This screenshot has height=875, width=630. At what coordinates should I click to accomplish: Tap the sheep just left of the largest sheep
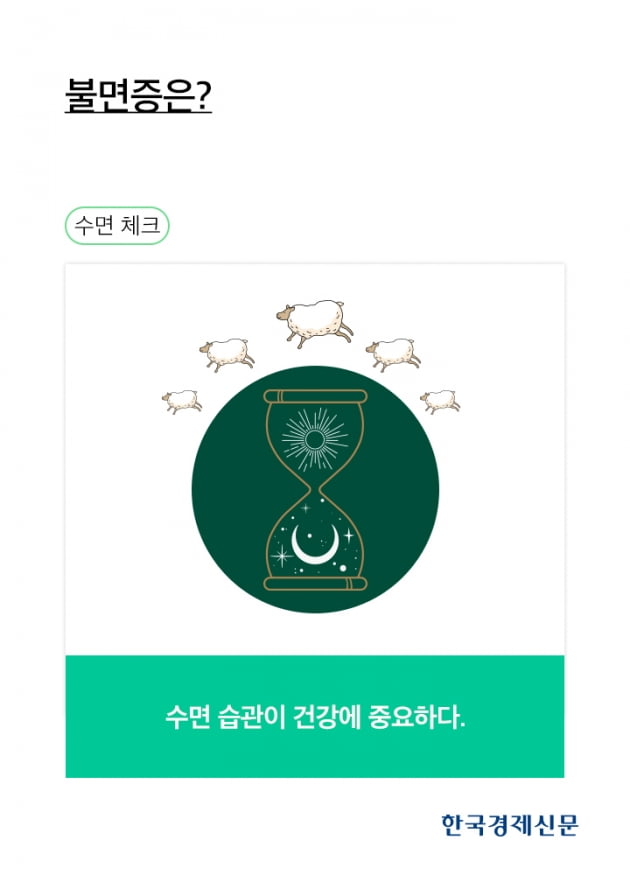coord(228,354)
